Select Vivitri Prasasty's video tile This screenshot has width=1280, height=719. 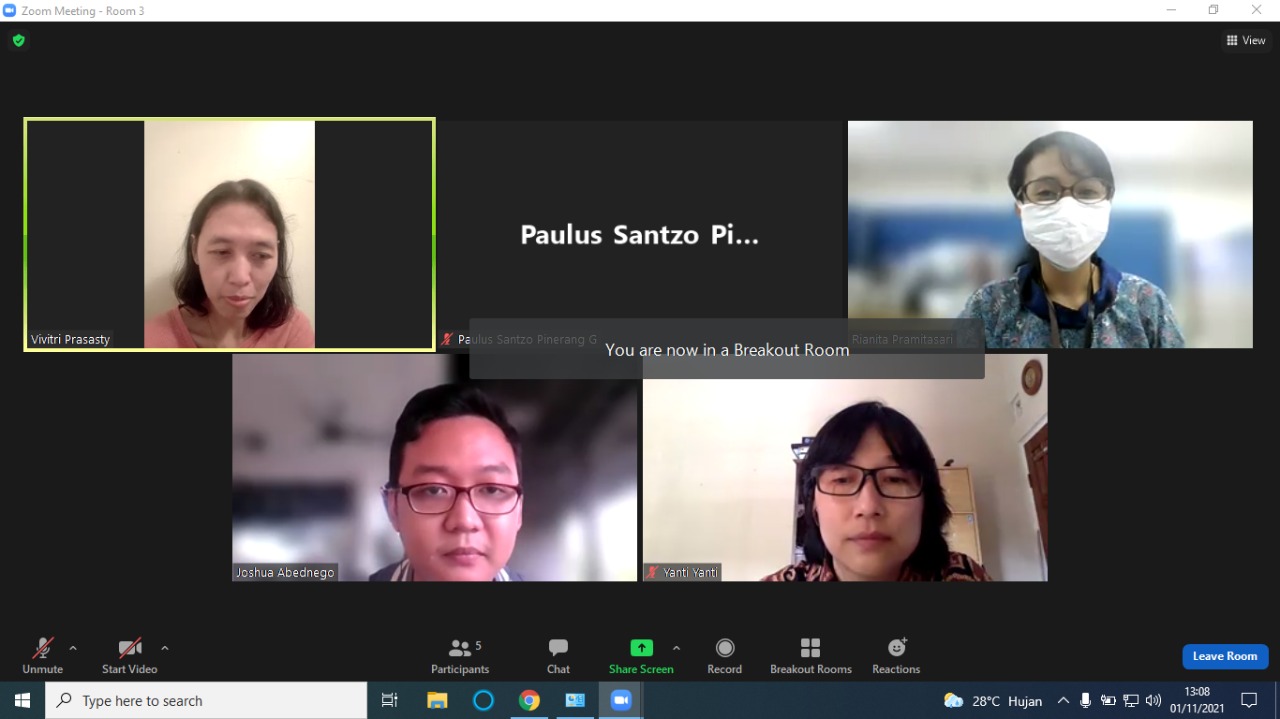(x=229, y=234)
